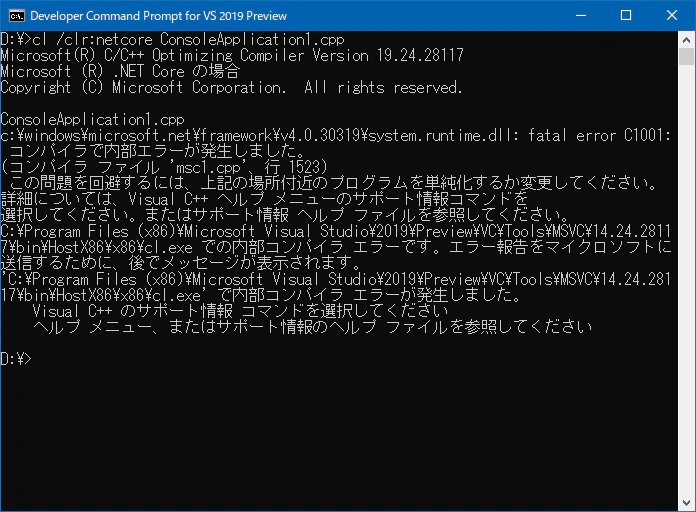Click the 'Visual C++ のサポート情報 コマンドを選択' line

tap(240, 311)
